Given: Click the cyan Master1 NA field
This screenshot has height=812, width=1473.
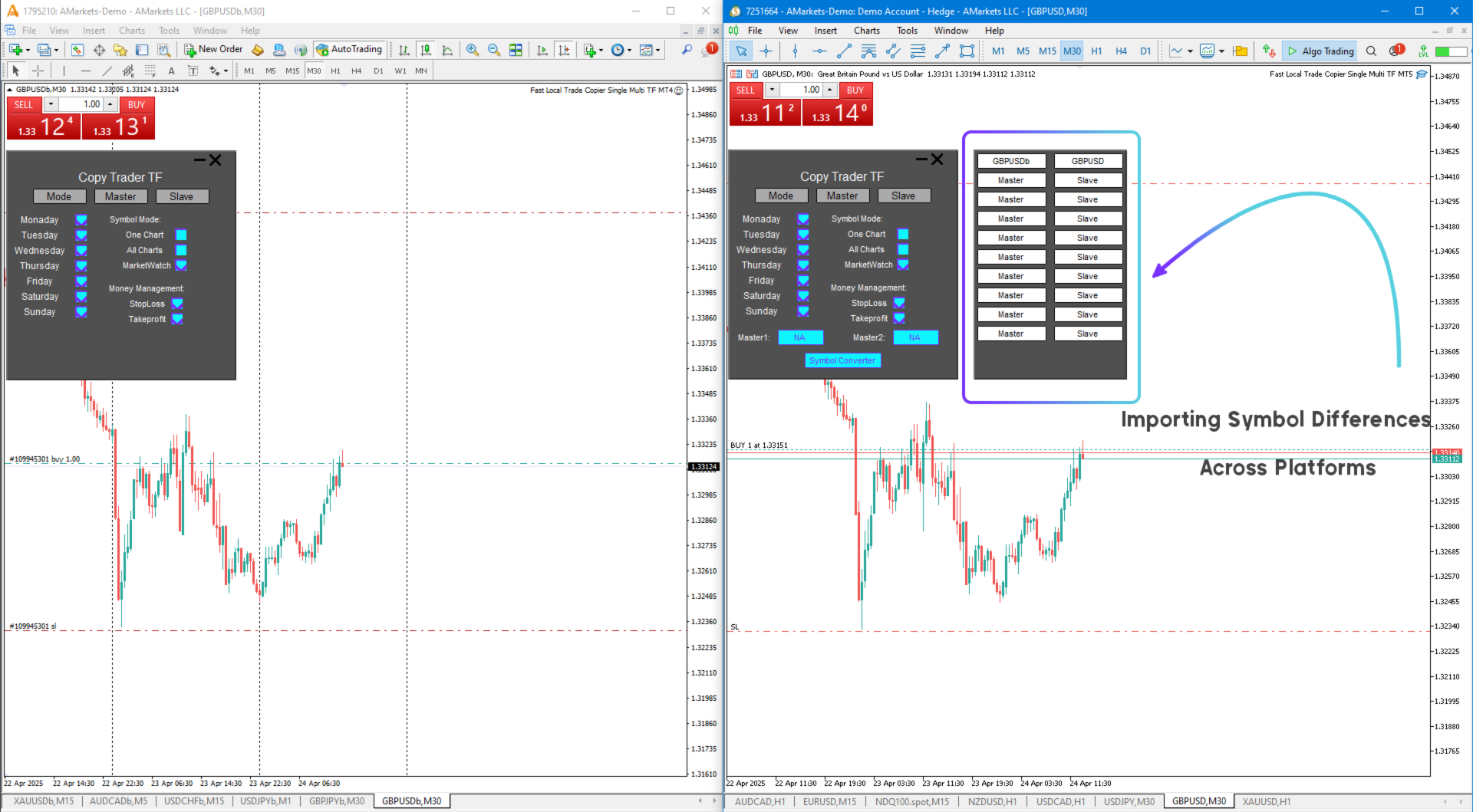Looking at the screenshot, I should click(800, 337).
